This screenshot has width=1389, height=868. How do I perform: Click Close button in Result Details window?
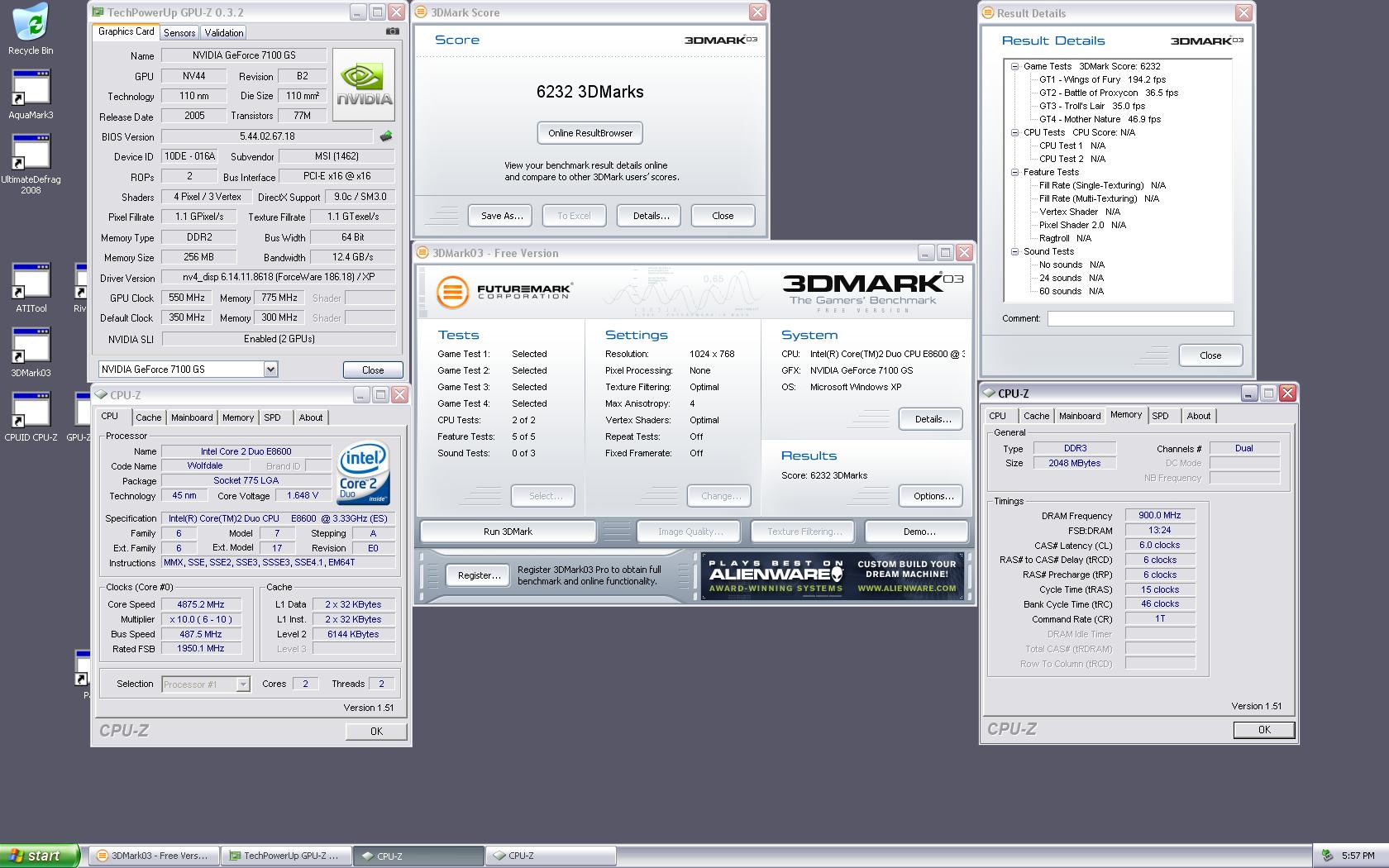click(x=1210, y=355)
